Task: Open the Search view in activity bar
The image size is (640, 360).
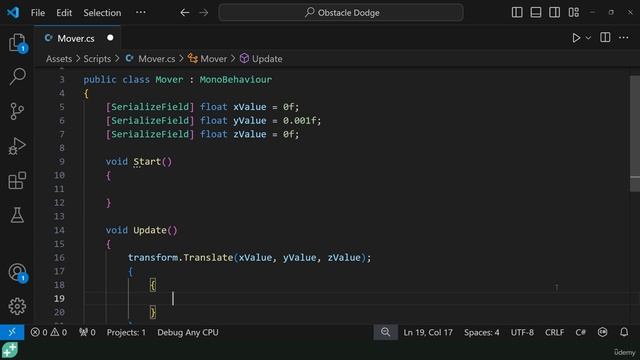Action: [x=17, y=76]
